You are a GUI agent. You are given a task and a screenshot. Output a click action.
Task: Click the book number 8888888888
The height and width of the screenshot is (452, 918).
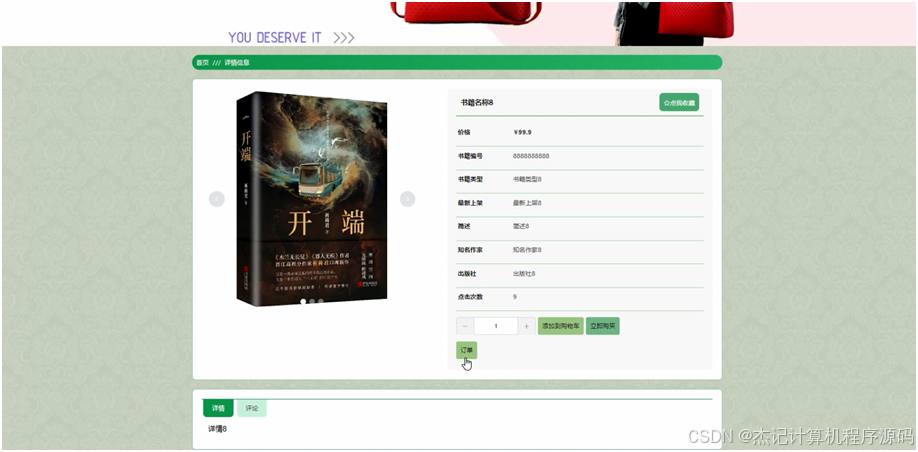[x=531, y=156]
